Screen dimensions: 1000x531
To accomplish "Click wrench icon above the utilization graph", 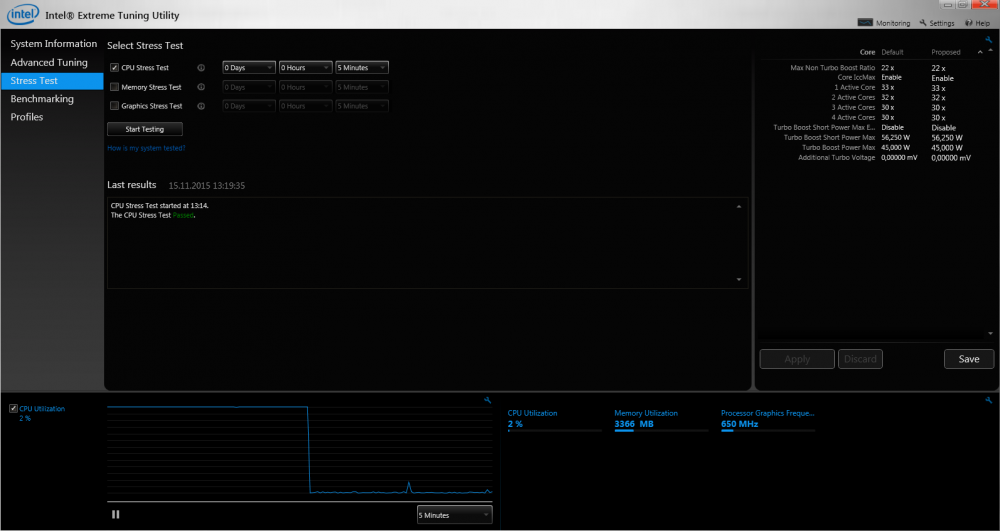I will 487,400.
